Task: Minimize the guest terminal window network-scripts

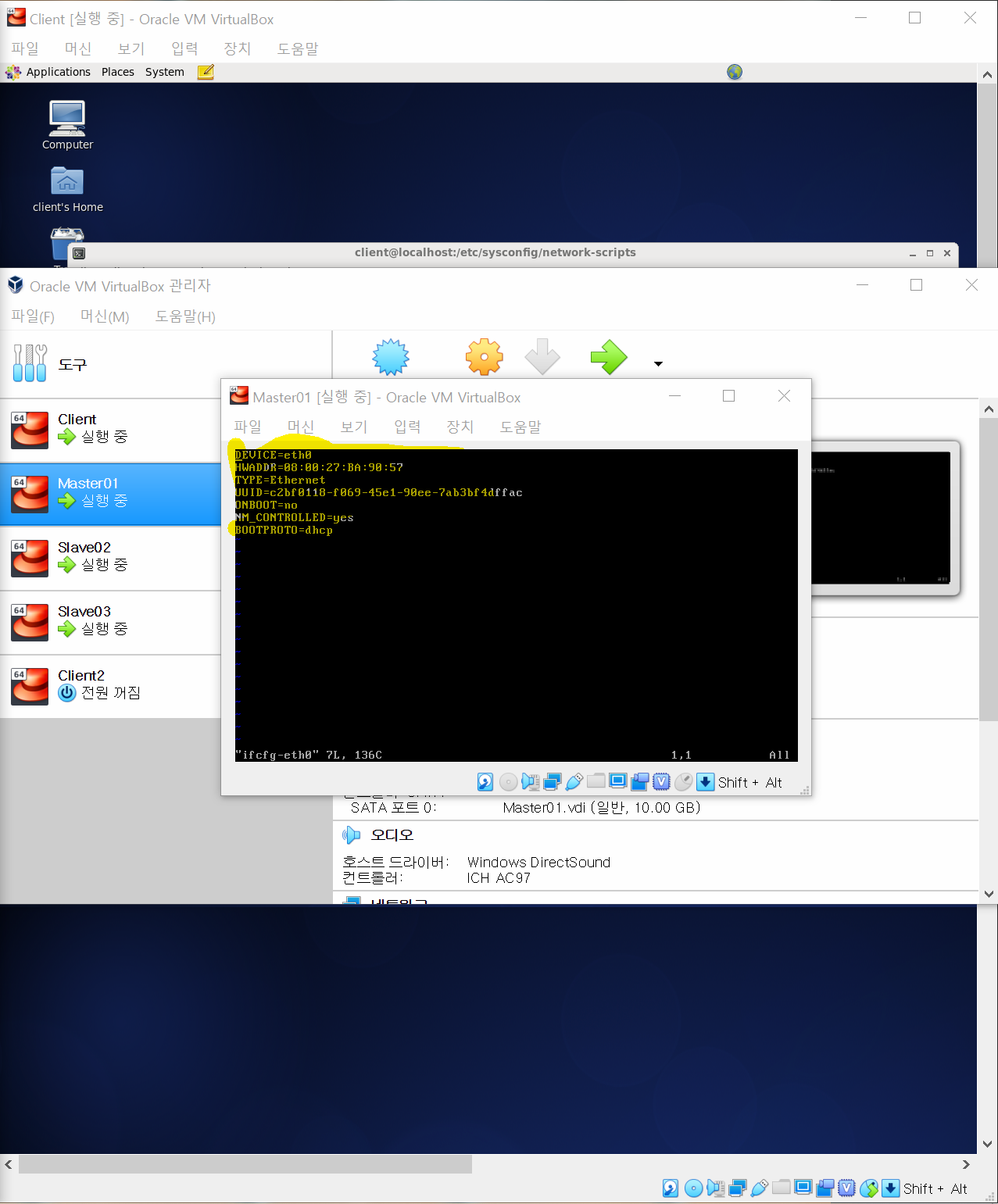Action: (x=913, y=253)
